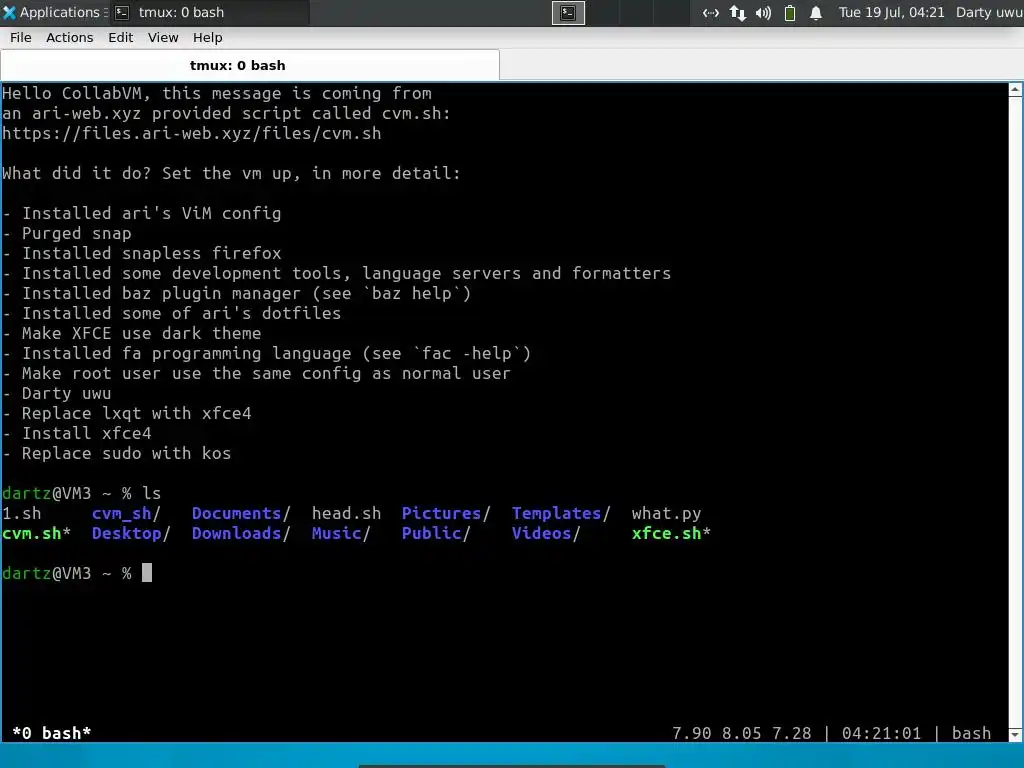The width and height of the screenshot is (1024, 768).
Task: Click the Templates/ directory name
Action: [561, 513]
